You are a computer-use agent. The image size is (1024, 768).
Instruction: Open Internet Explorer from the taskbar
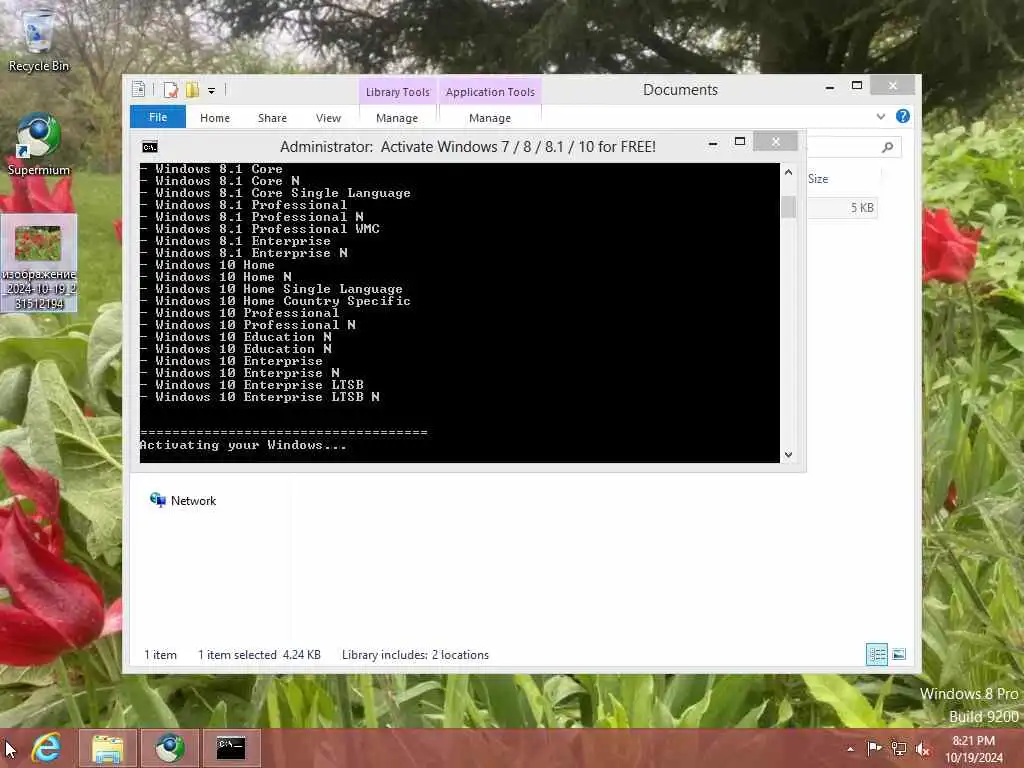click(46, 748)
